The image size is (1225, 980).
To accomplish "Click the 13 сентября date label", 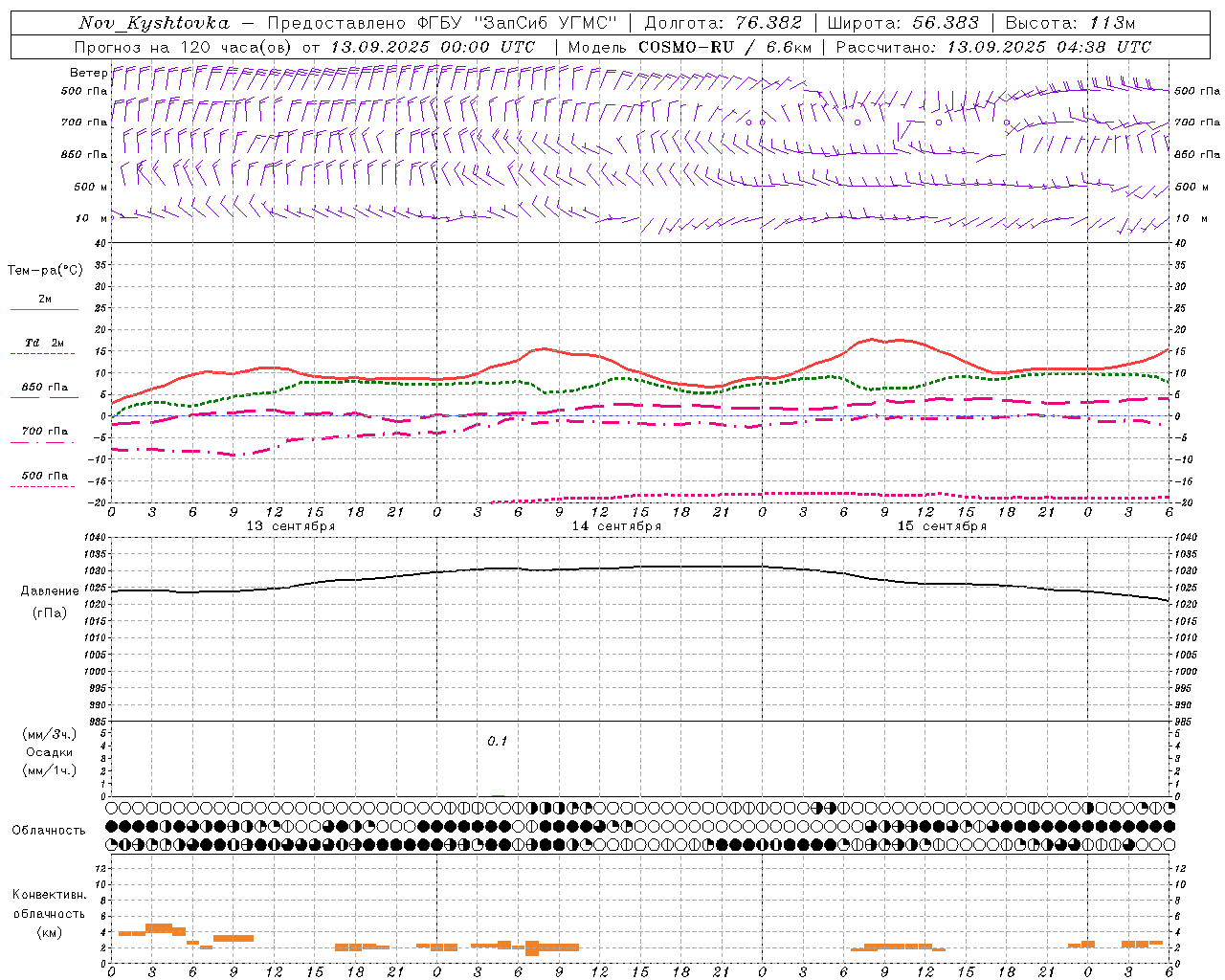I will (291, 526).
